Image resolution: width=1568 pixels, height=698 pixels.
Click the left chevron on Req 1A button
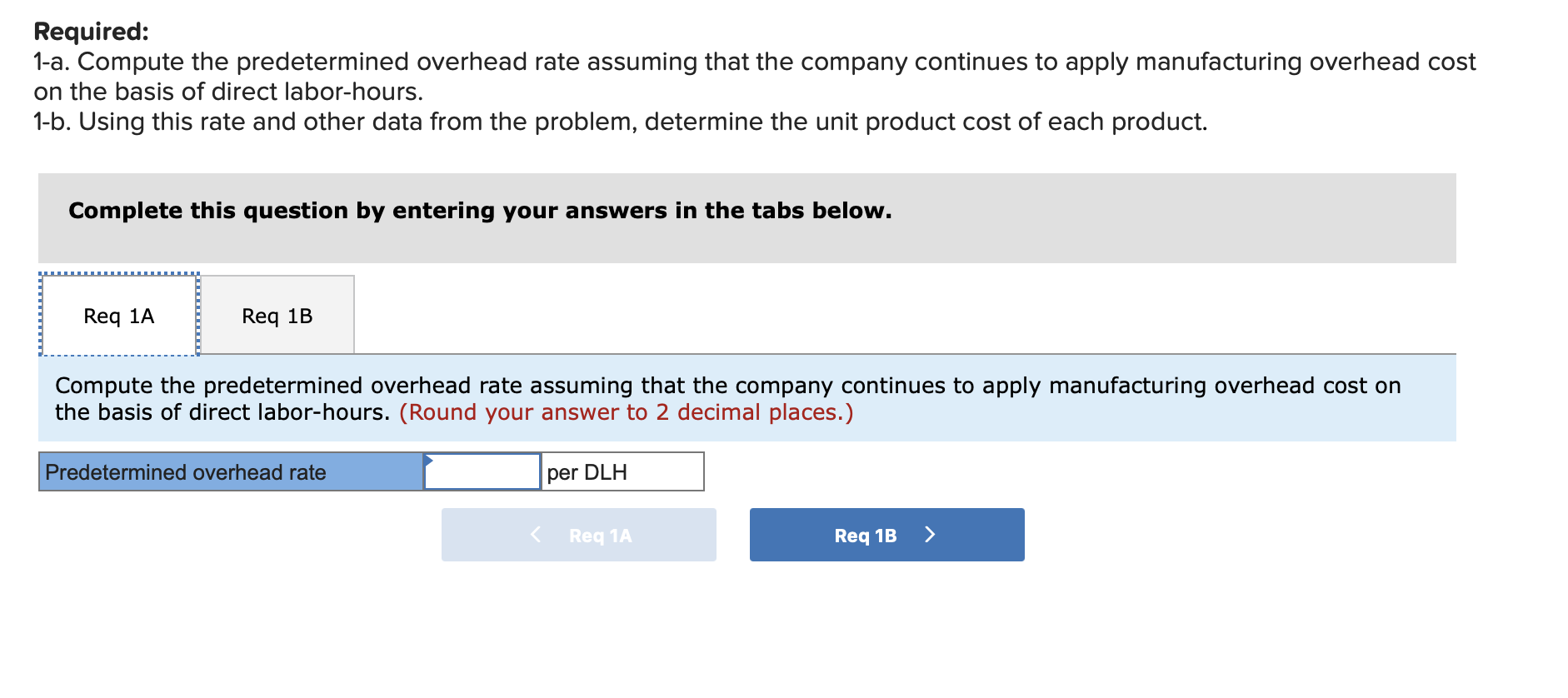point(536,535)
